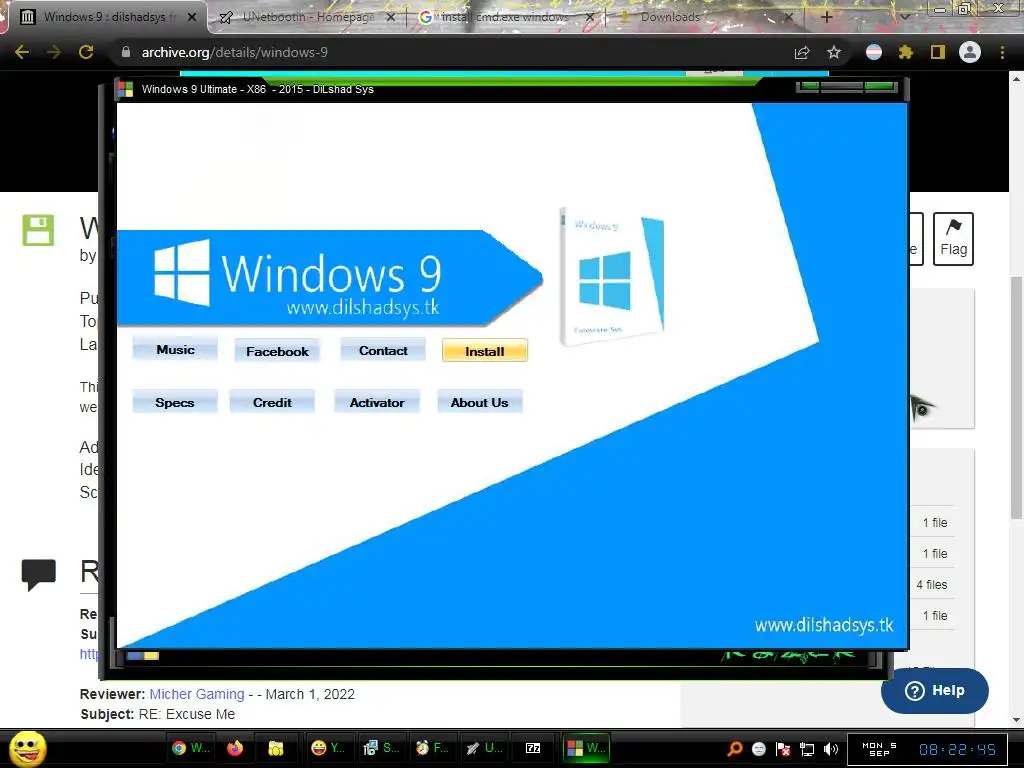Select the 4 files entry in download list
Screen dimensions: 1024x768
[931, 584]
